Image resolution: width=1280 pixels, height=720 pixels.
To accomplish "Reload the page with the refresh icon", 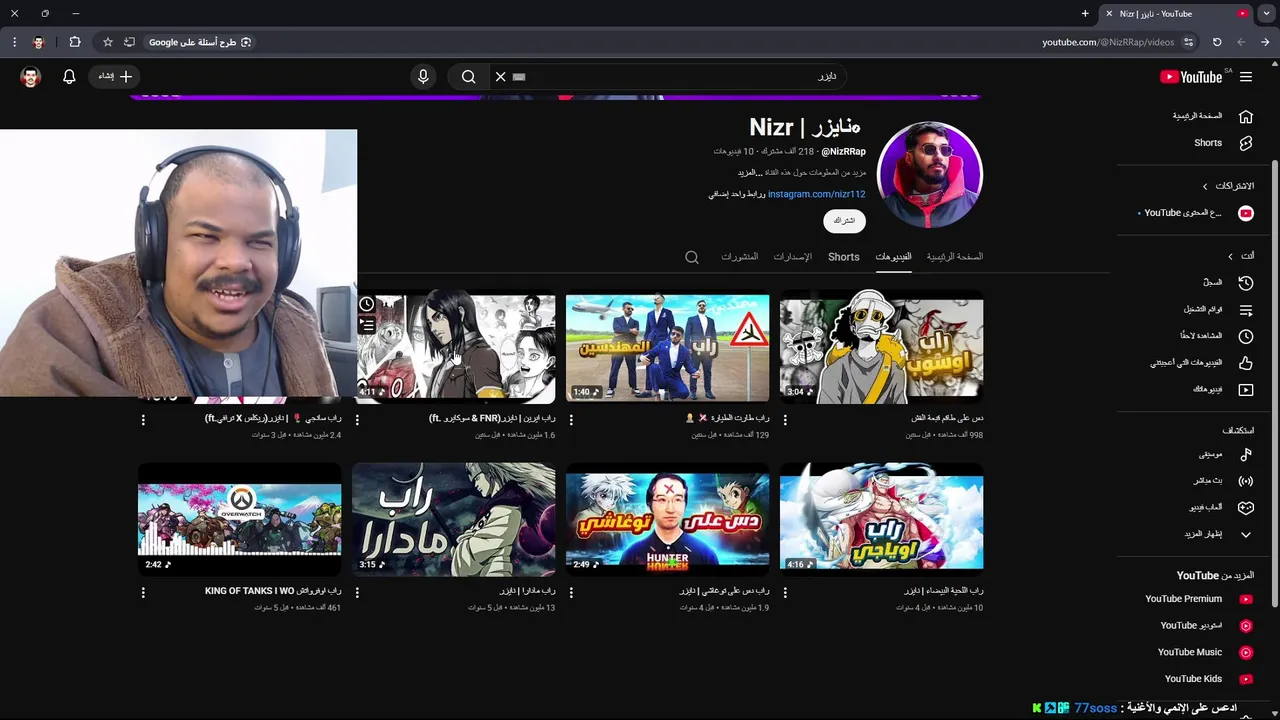I will [x=1217, y=42].
